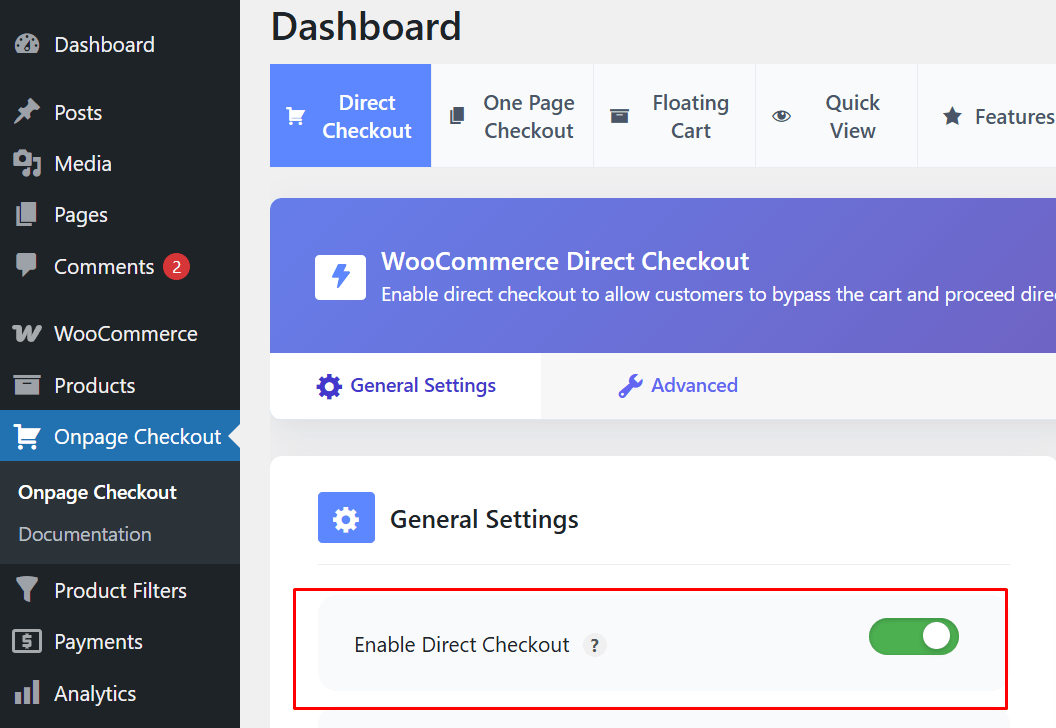Click the eye icon on Quick View tab
Screen dimensions: 1056x728
[781, 116]
